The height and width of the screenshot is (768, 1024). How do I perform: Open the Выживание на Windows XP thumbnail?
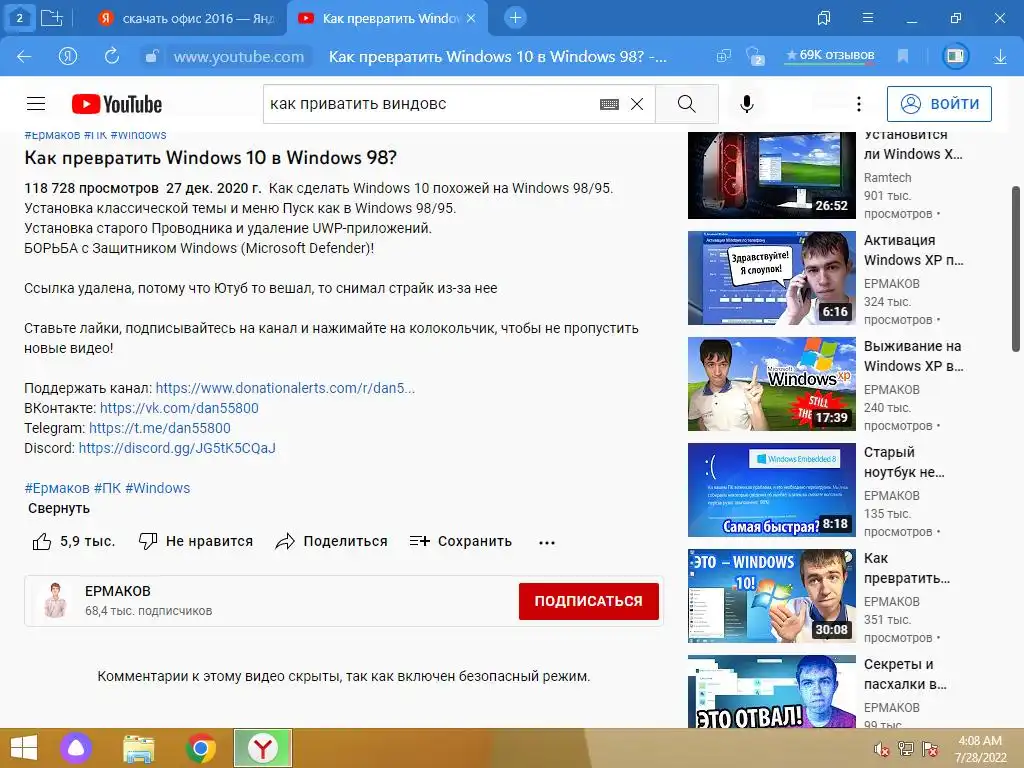click(x=771, y=383)
